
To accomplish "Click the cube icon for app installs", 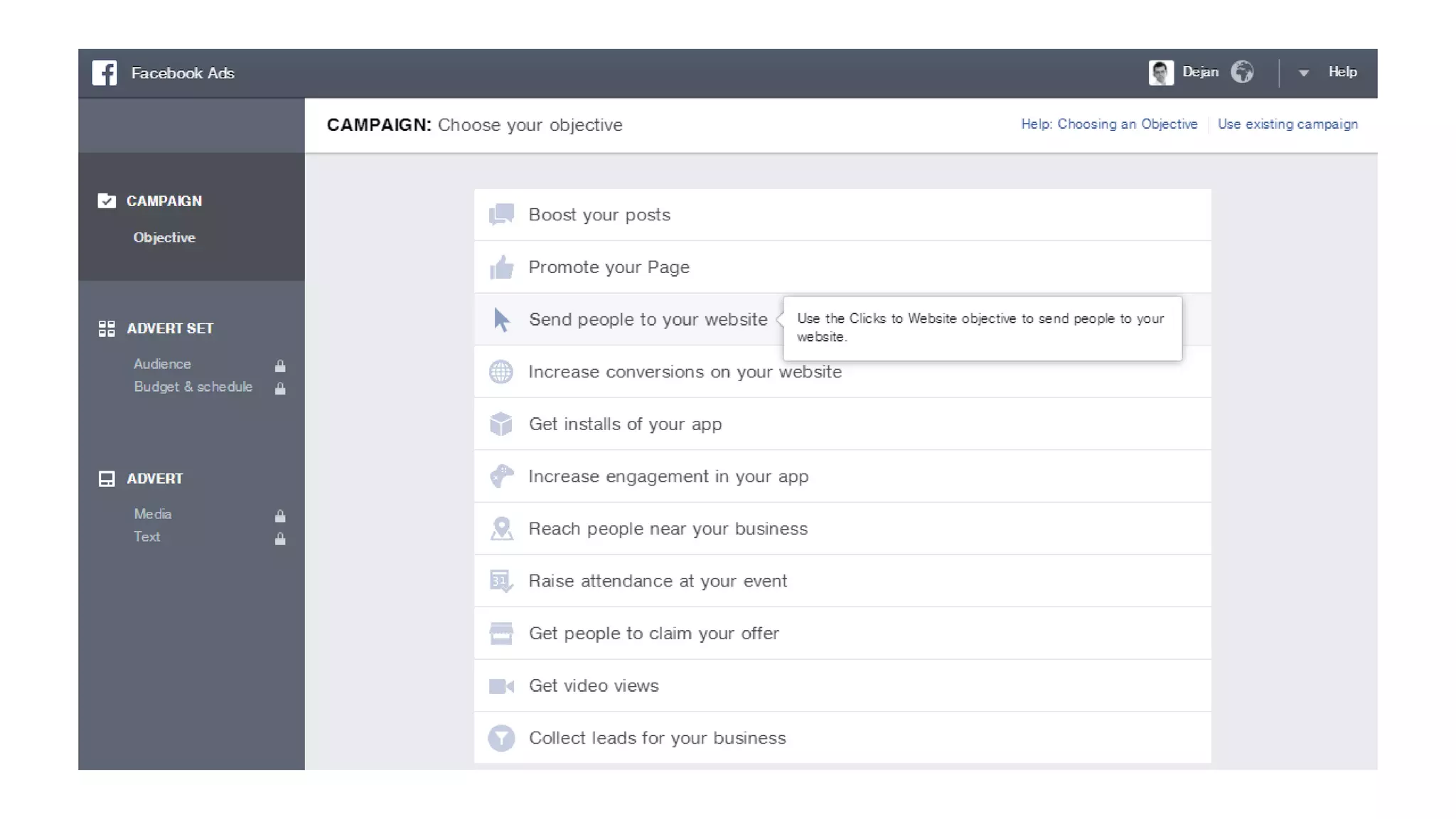I will tap(501, 424).
